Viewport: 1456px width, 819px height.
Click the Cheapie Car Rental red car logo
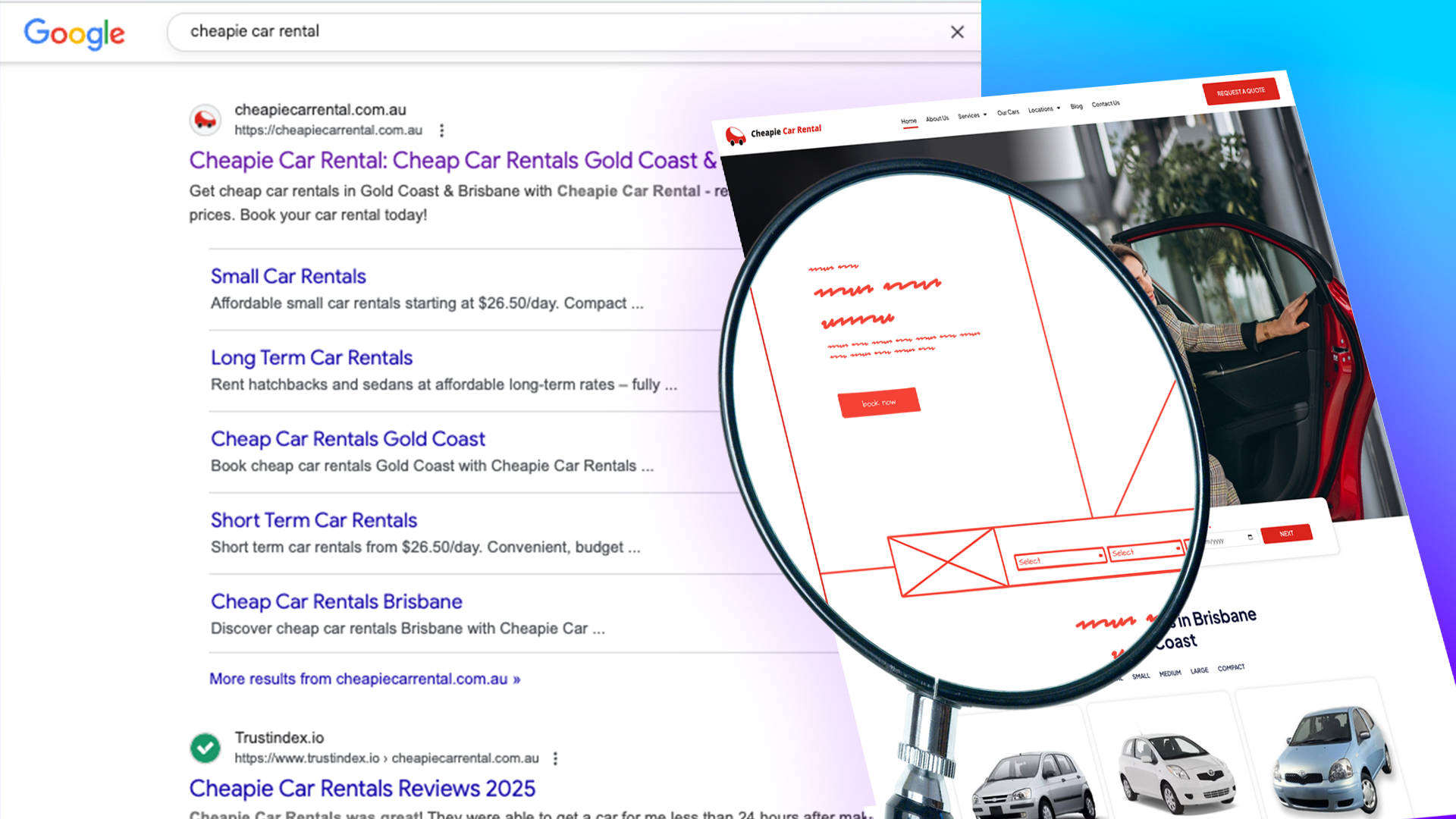pyautogui.click(x=735, y=136)
